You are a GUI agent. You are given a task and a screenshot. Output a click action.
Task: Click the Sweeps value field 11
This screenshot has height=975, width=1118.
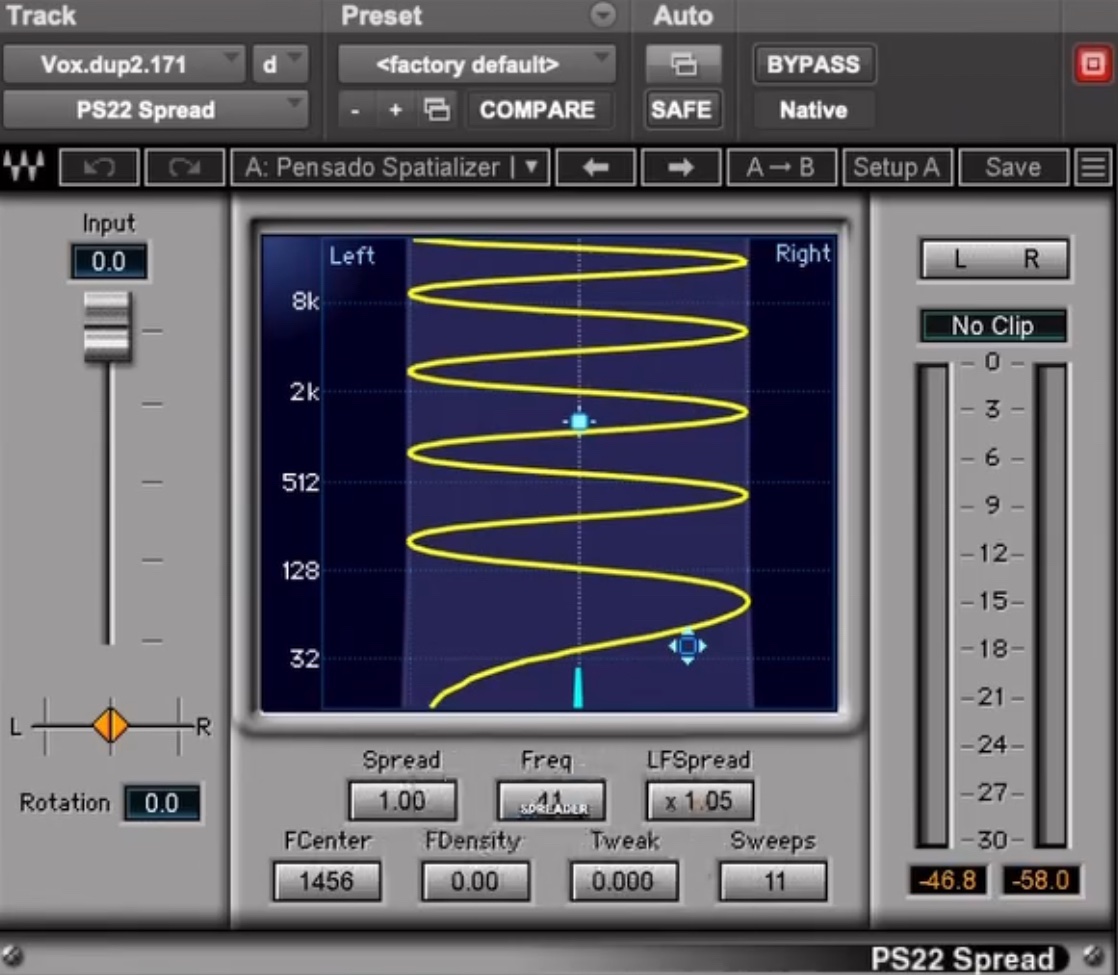(x=774, y=882)
